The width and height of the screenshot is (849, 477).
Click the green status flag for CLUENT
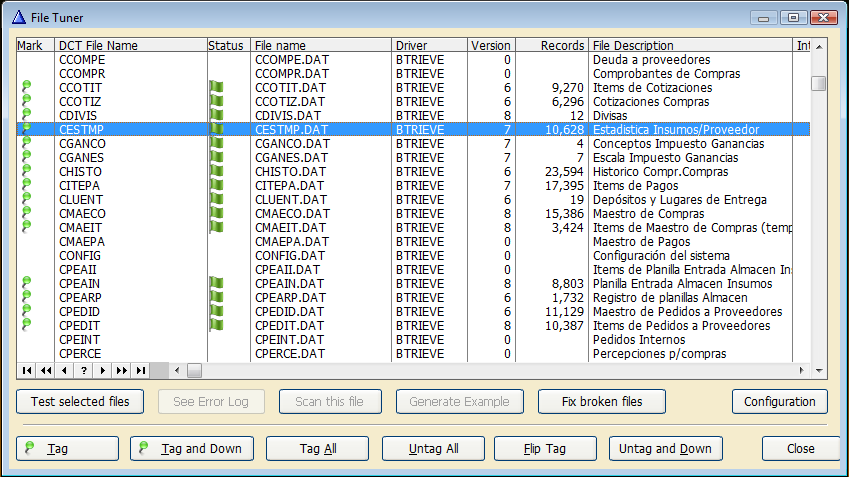217,199
